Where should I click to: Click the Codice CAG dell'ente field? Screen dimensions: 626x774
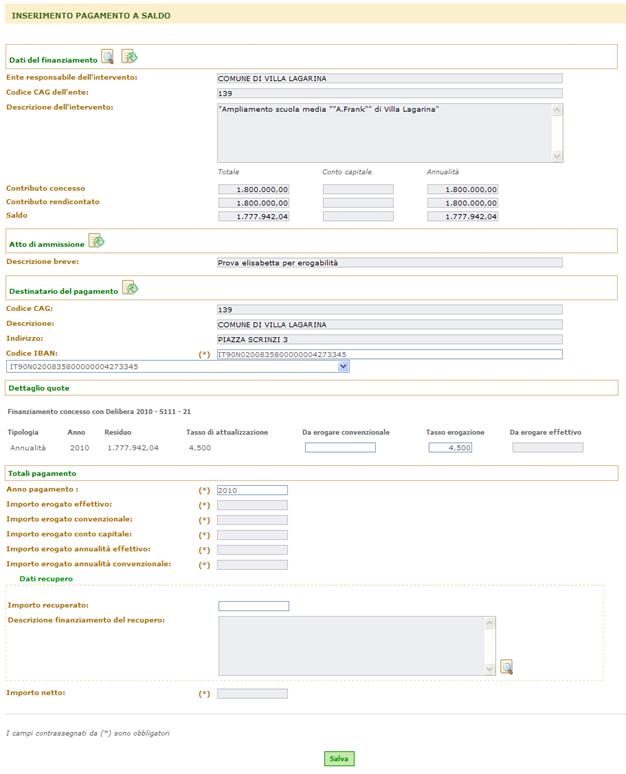click(x=390, y=93)
